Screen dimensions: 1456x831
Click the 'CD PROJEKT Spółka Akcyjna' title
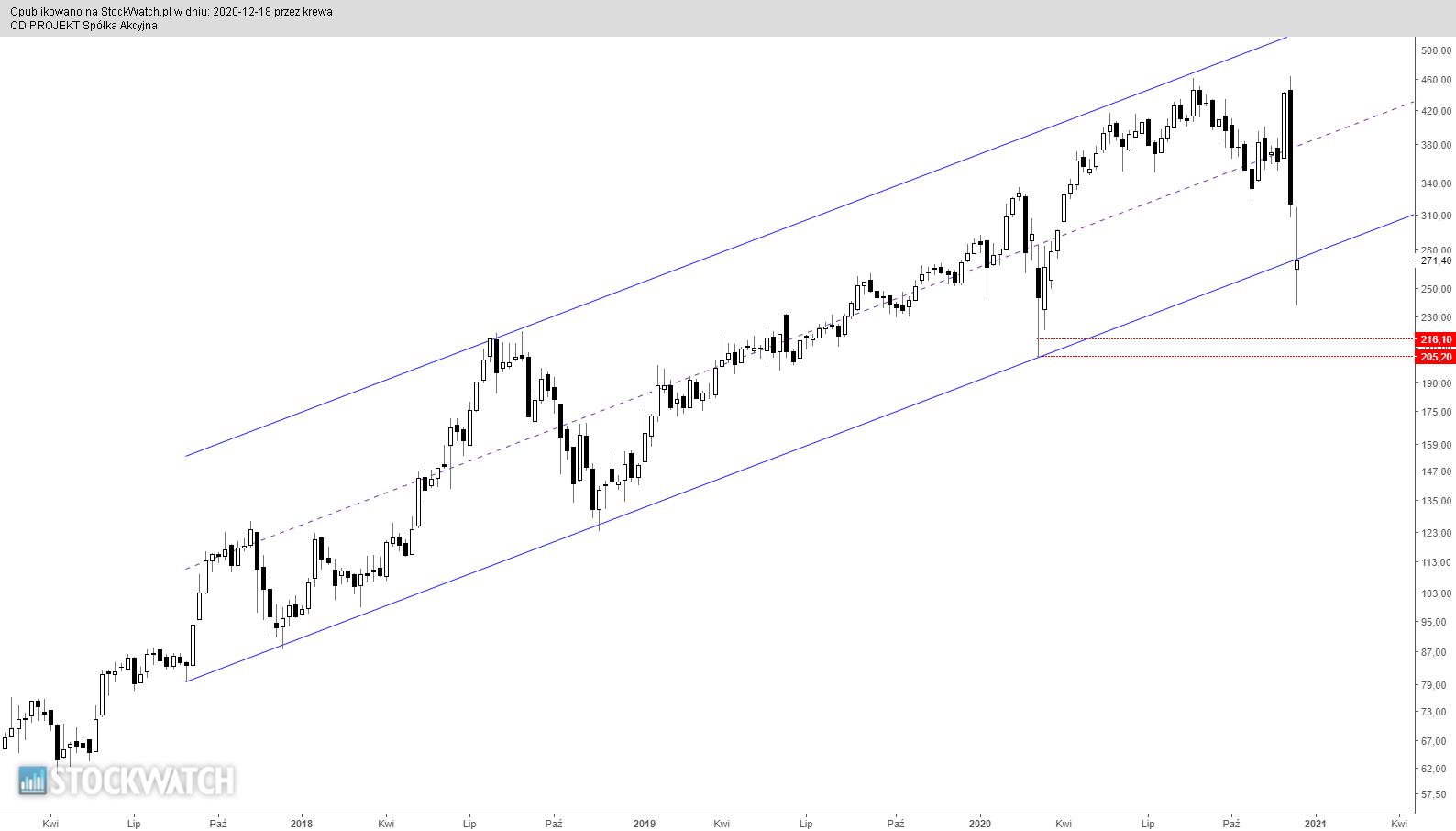[83, 26]
